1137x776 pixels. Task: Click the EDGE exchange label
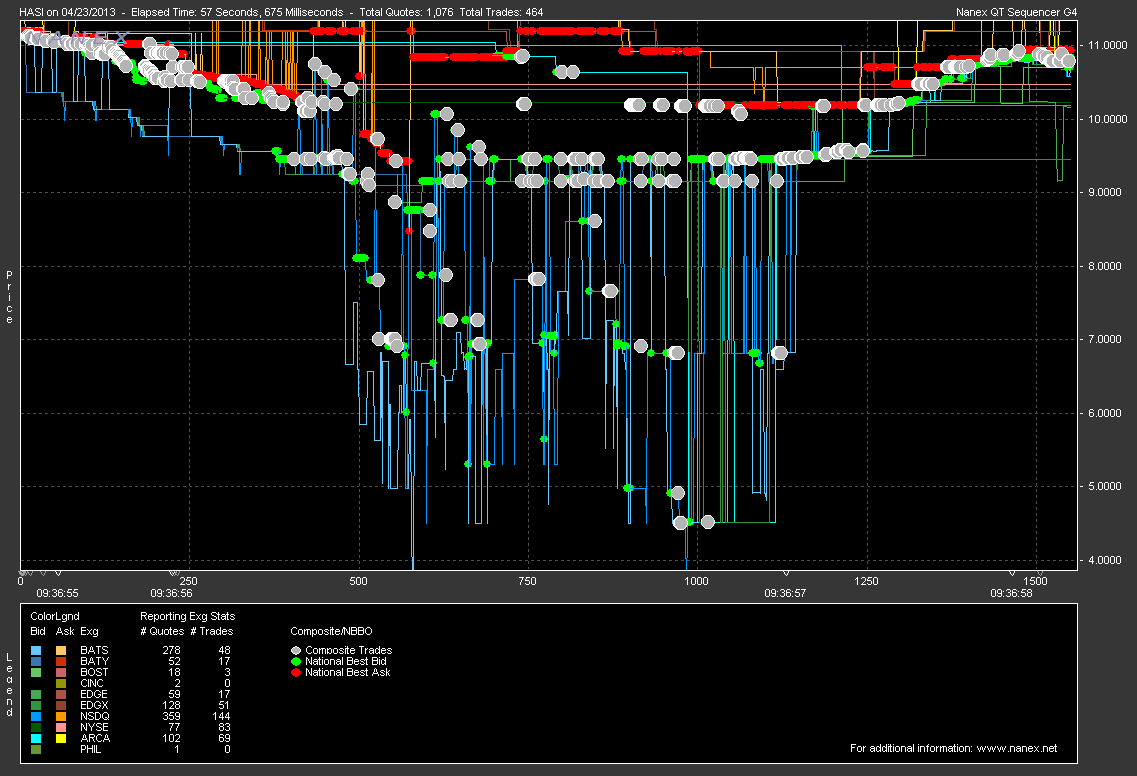pyautogui.click(x=94, y=694)
